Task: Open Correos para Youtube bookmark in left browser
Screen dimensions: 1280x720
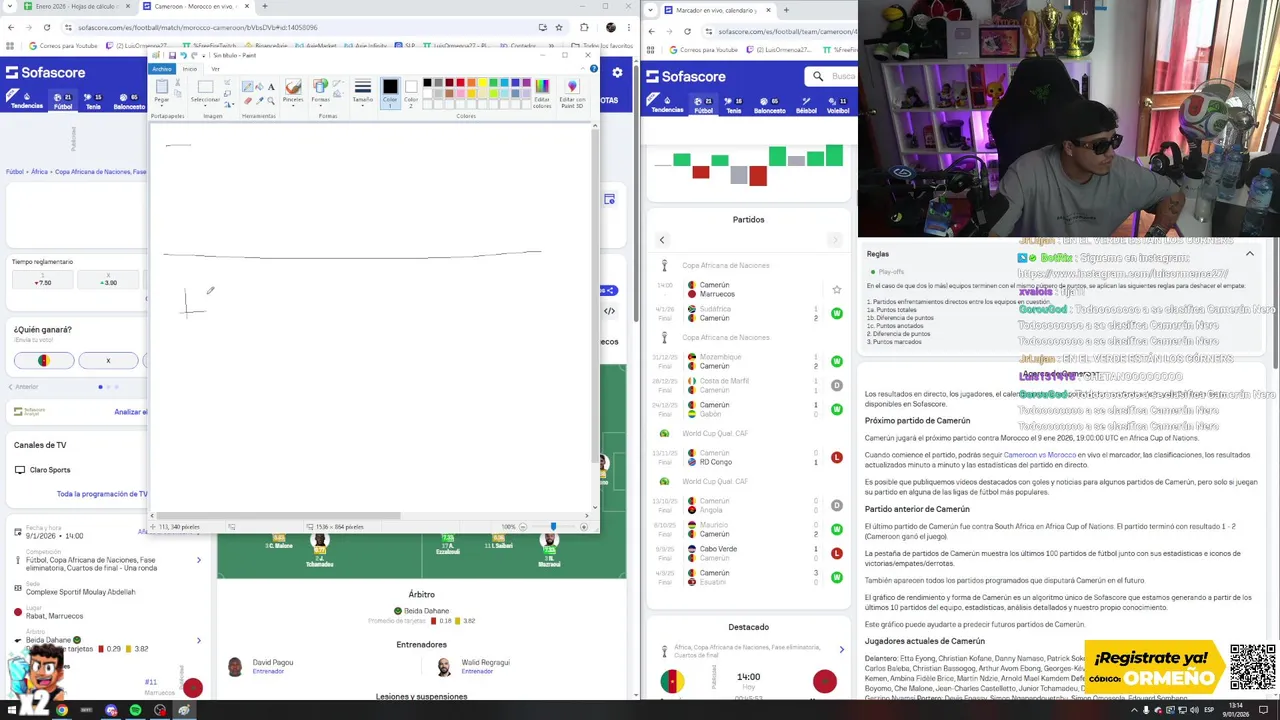Action: click(x=63, y=45)
